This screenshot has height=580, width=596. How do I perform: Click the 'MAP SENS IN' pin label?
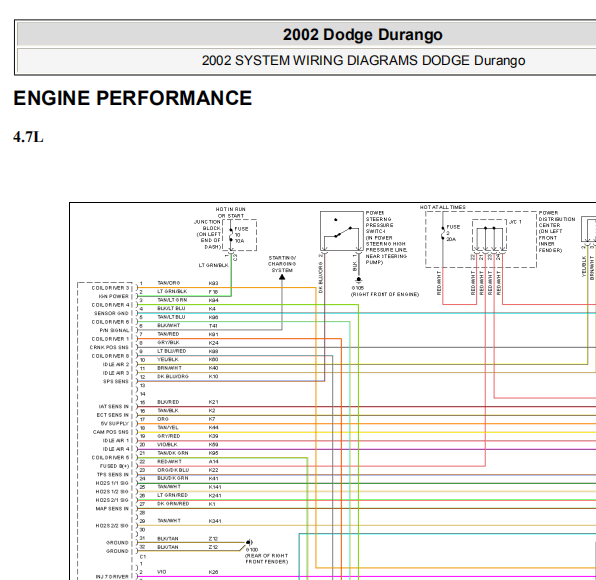pyautogui.click(x=112, y=509)
